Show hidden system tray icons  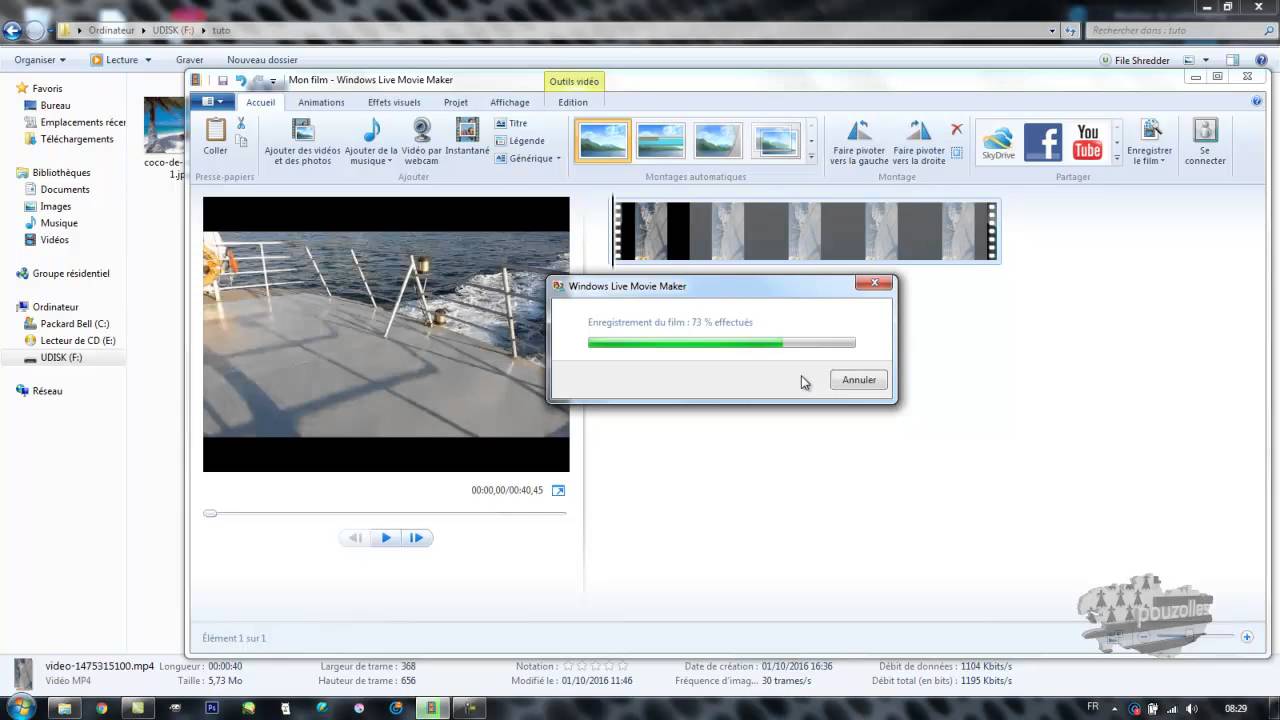tap(1115, 708)
